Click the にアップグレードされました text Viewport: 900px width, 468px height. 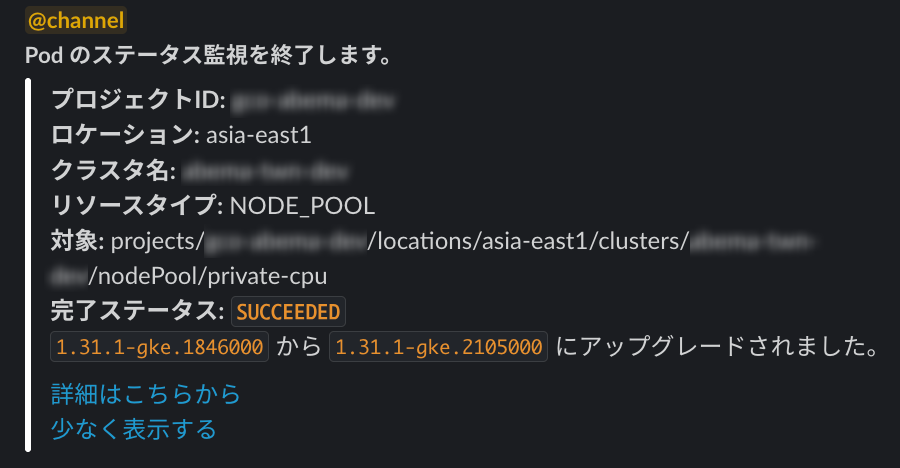pos(716,348)
